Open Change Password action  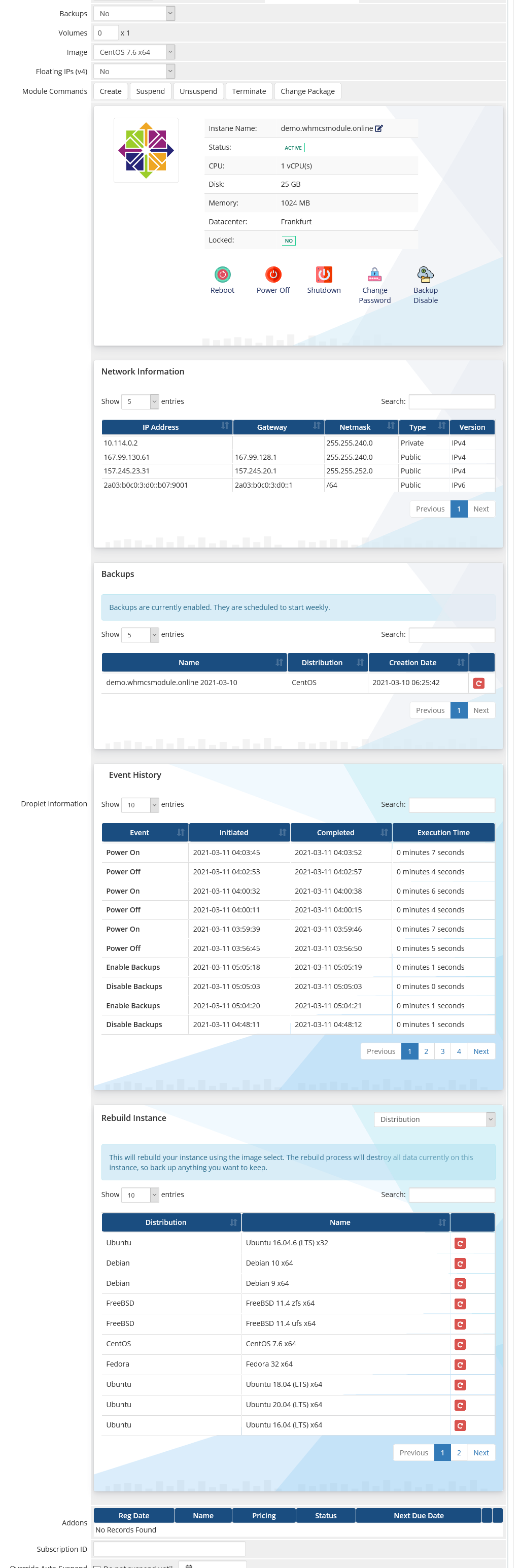374,275
